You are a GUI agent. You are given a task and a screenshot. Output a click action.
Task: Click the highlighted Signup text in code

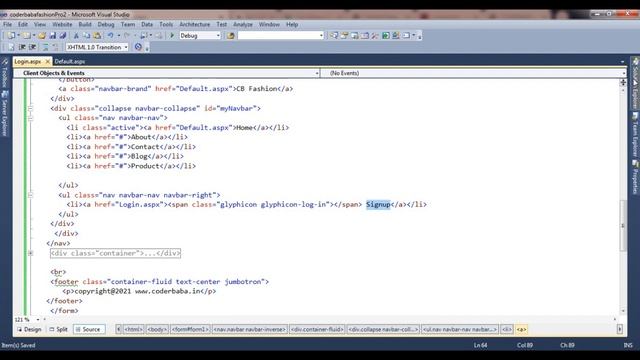click(378, 204)
